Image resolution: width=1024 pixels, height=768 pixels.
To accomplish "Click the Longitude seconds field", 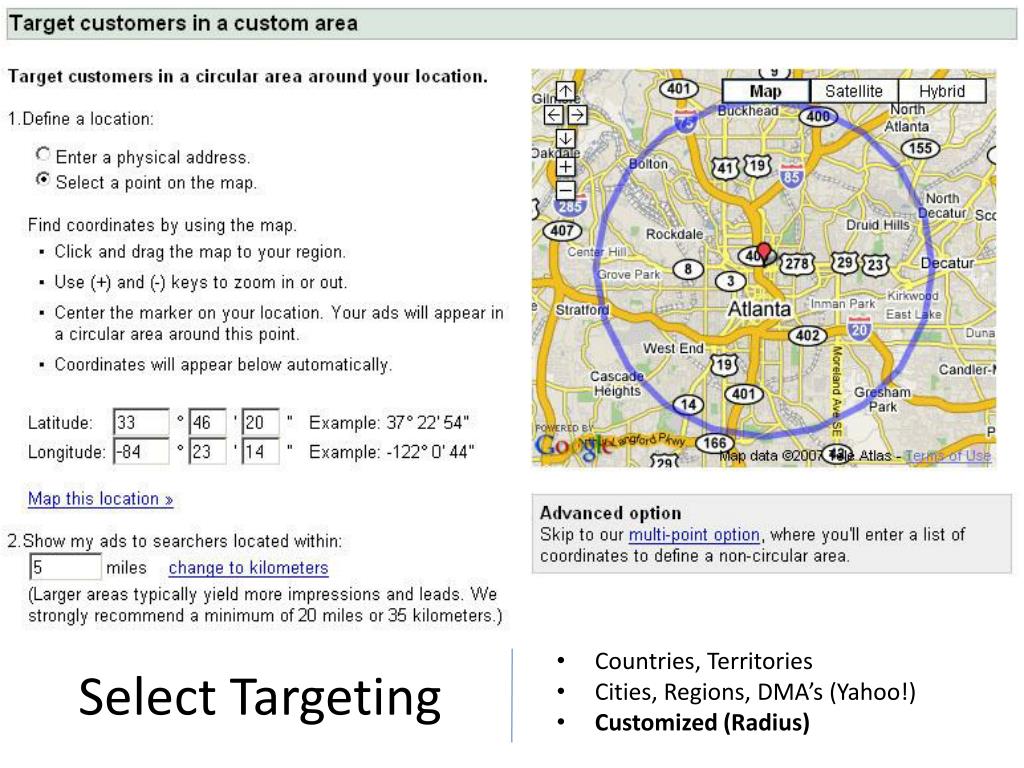I will pos(260,451).
